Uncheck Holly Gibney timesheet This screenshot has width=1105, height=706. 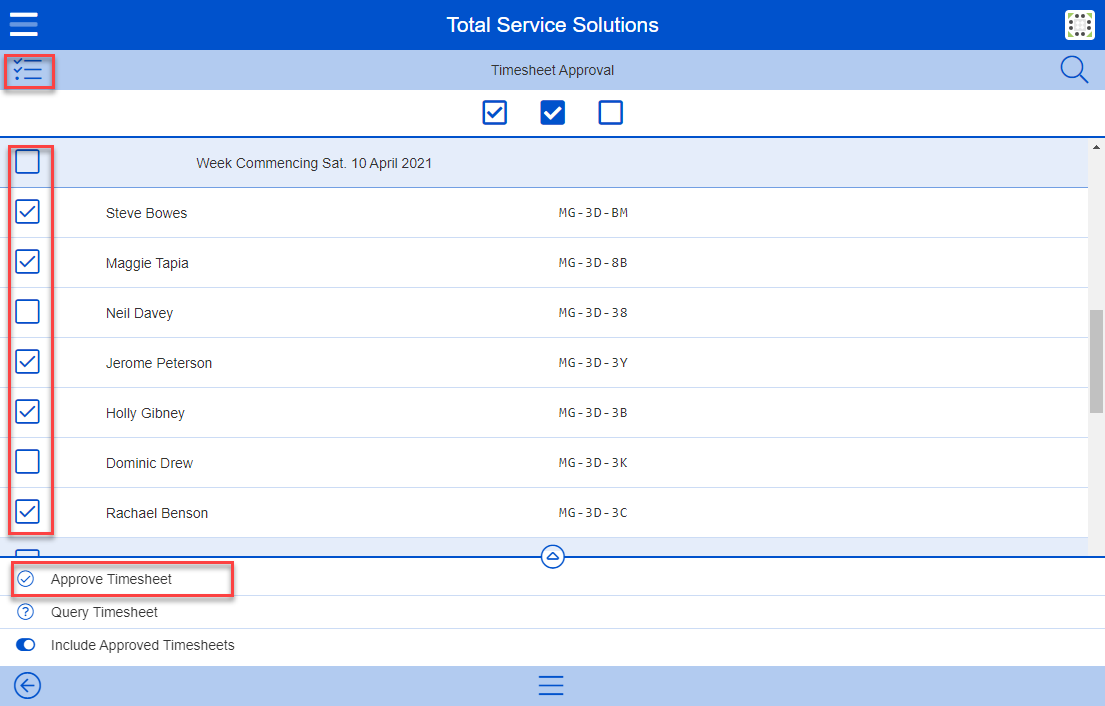tap(27, 412)
